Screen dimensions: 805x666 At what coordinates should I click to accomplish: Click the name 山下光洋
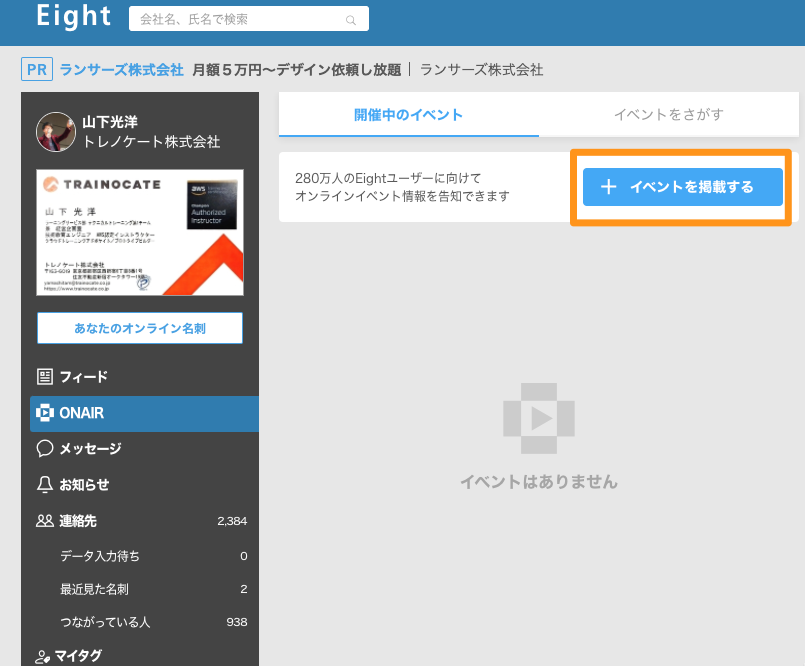click(x=110, y=122)
